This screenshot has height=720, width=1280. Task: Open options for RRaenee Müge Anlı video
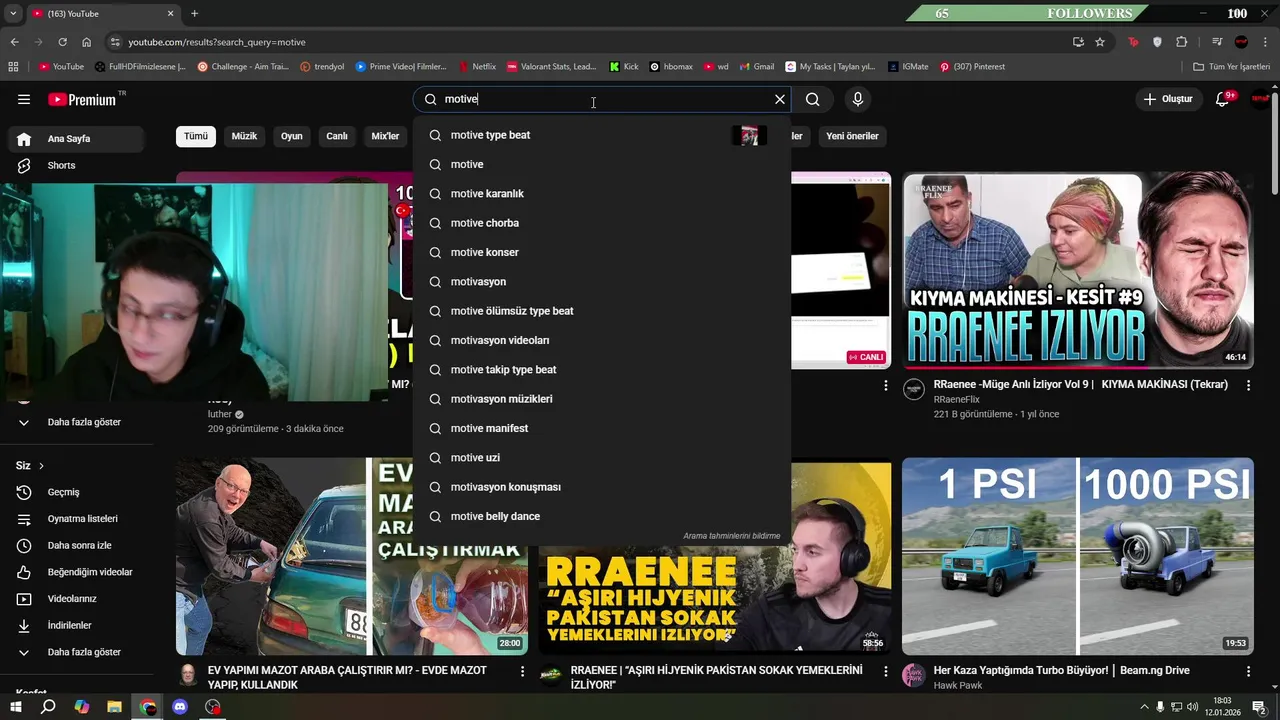click(1248, 385)
